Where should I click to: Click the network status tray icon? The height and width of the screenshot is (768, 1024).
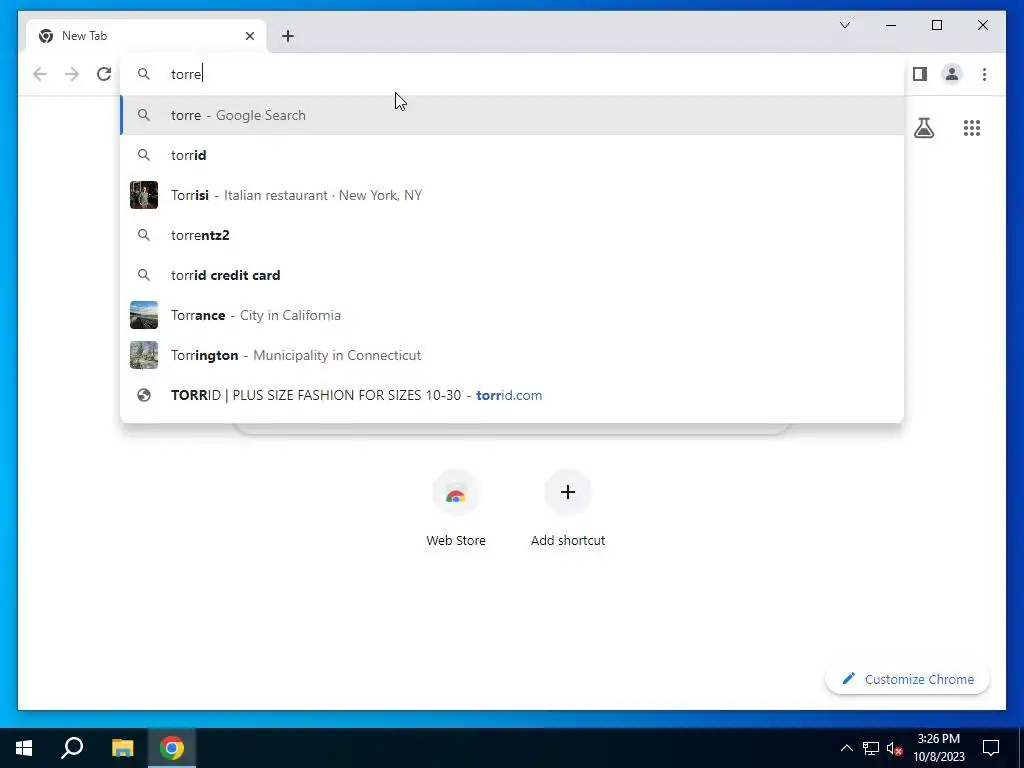pyautogui.click(x=871, y=748)
